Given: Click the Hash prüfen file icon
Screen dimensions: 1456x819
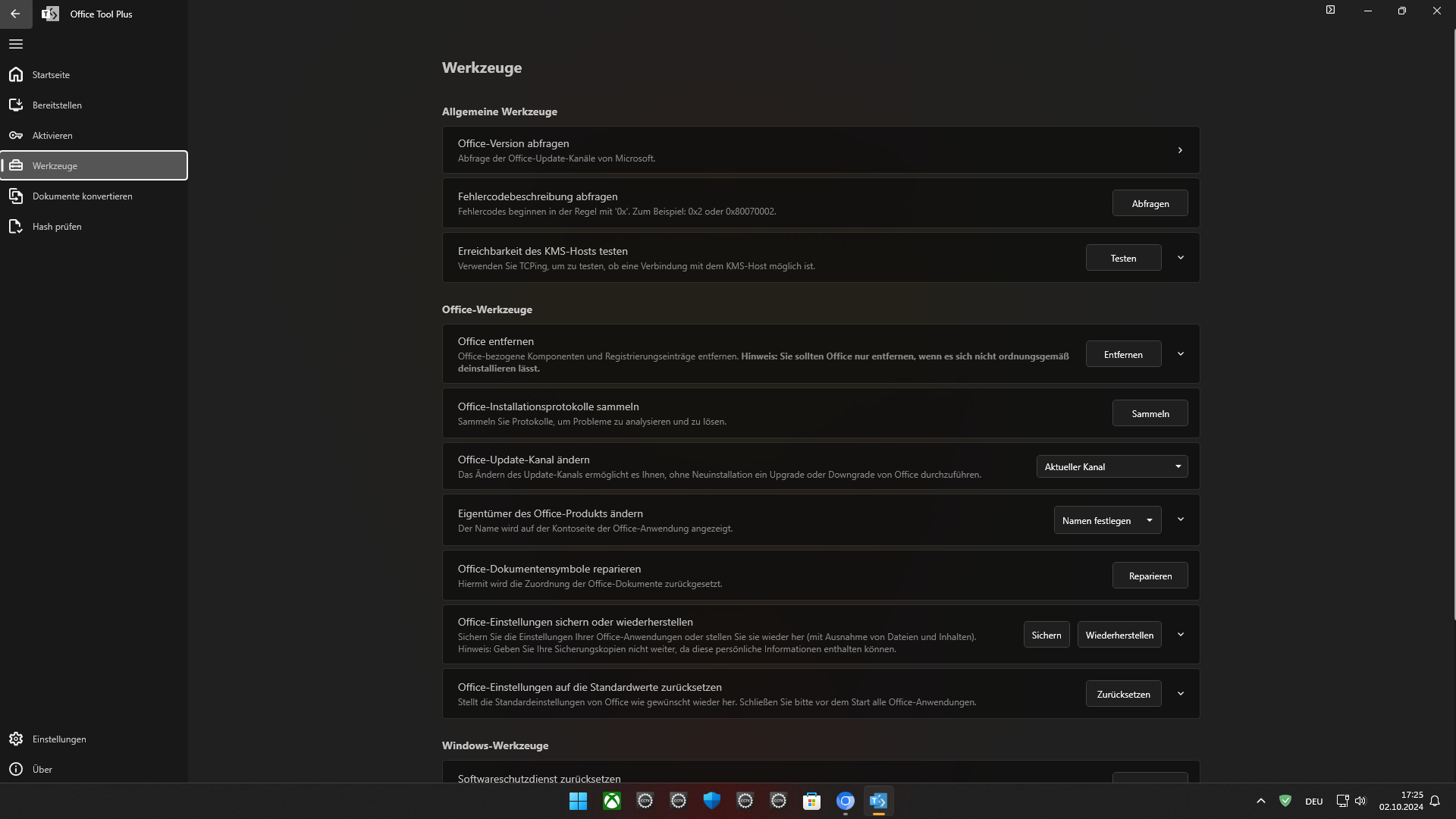Looking at the screenshot, I should [x=16, y=226].
